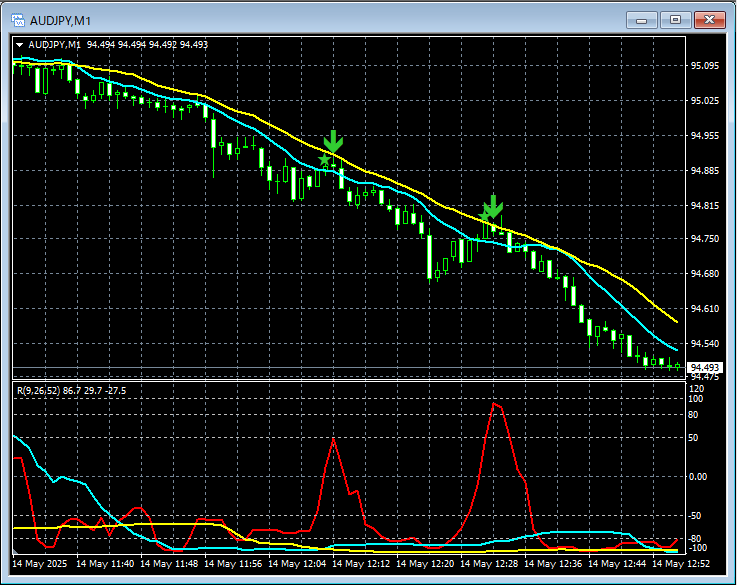The width and height of the screenshot is (738, 585).
Task: Click the 94.540 price scale label
Action: (x=705, y=344)
